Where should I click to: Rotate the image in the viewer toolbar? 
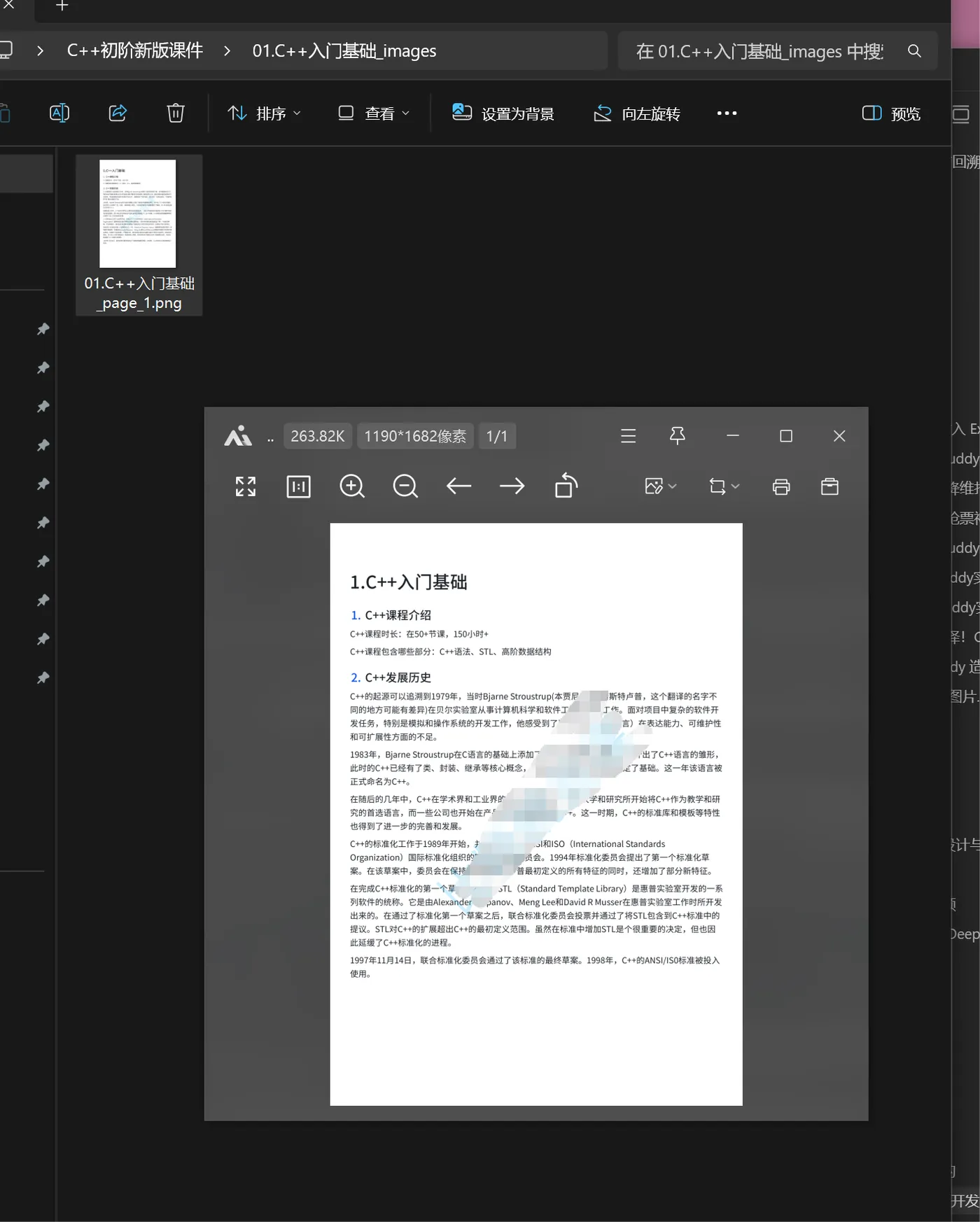(x=566, y=486)
